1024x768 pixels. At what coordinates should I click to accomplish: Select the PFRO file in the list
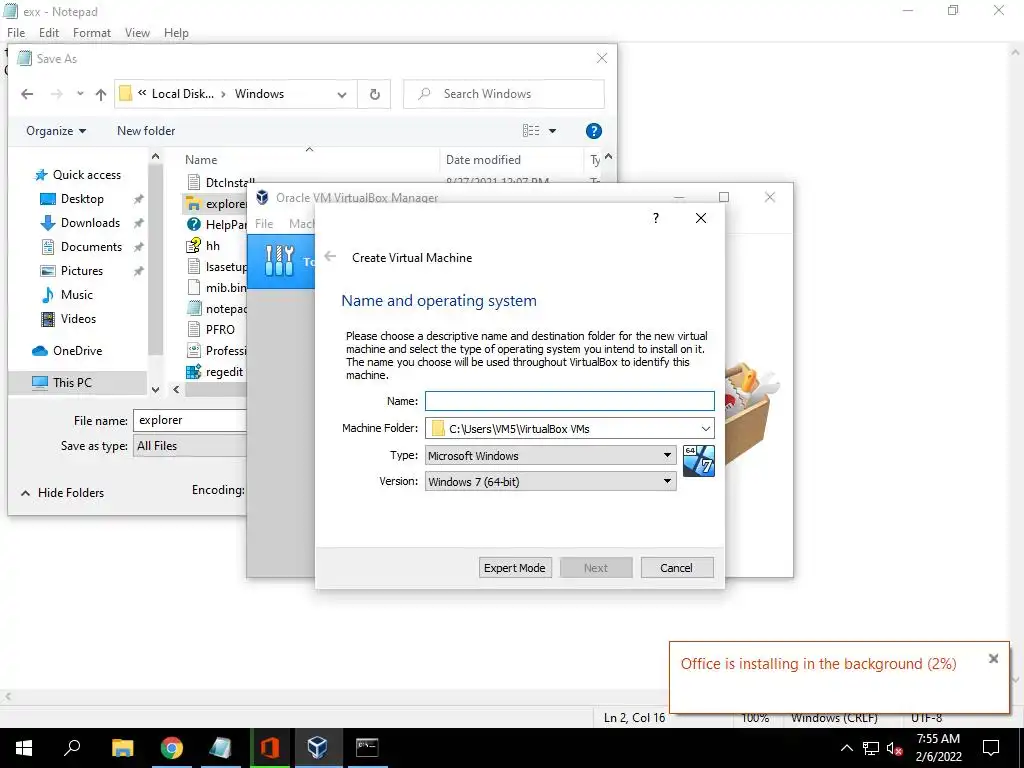click(211, 330)
